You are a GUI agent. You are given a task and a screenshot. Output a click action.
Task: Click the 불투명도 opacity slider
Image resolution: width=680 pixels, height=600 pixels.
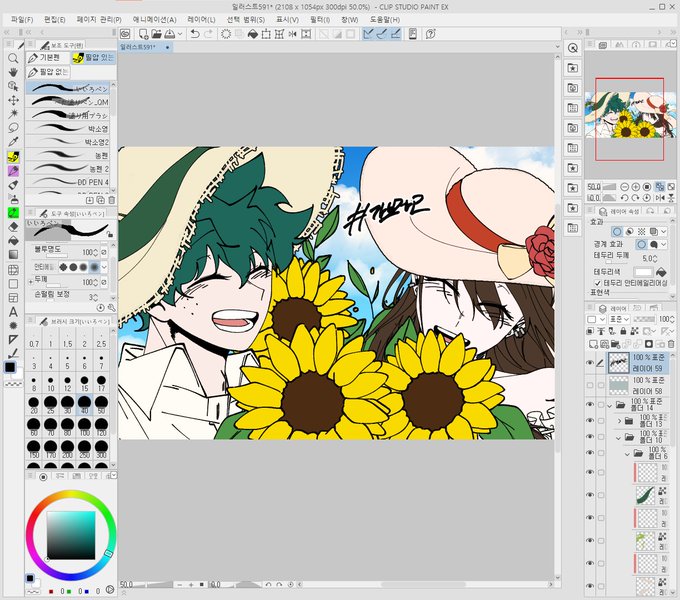(x=56, y=256)
